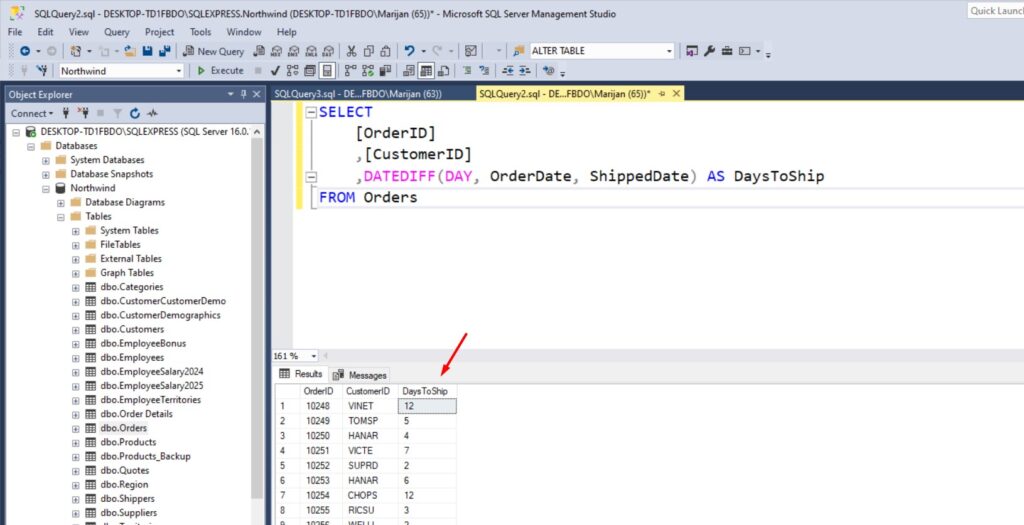Click the Quick Launch search box
This screenshot has height=525, width=1024.
(x=995, y=10)
